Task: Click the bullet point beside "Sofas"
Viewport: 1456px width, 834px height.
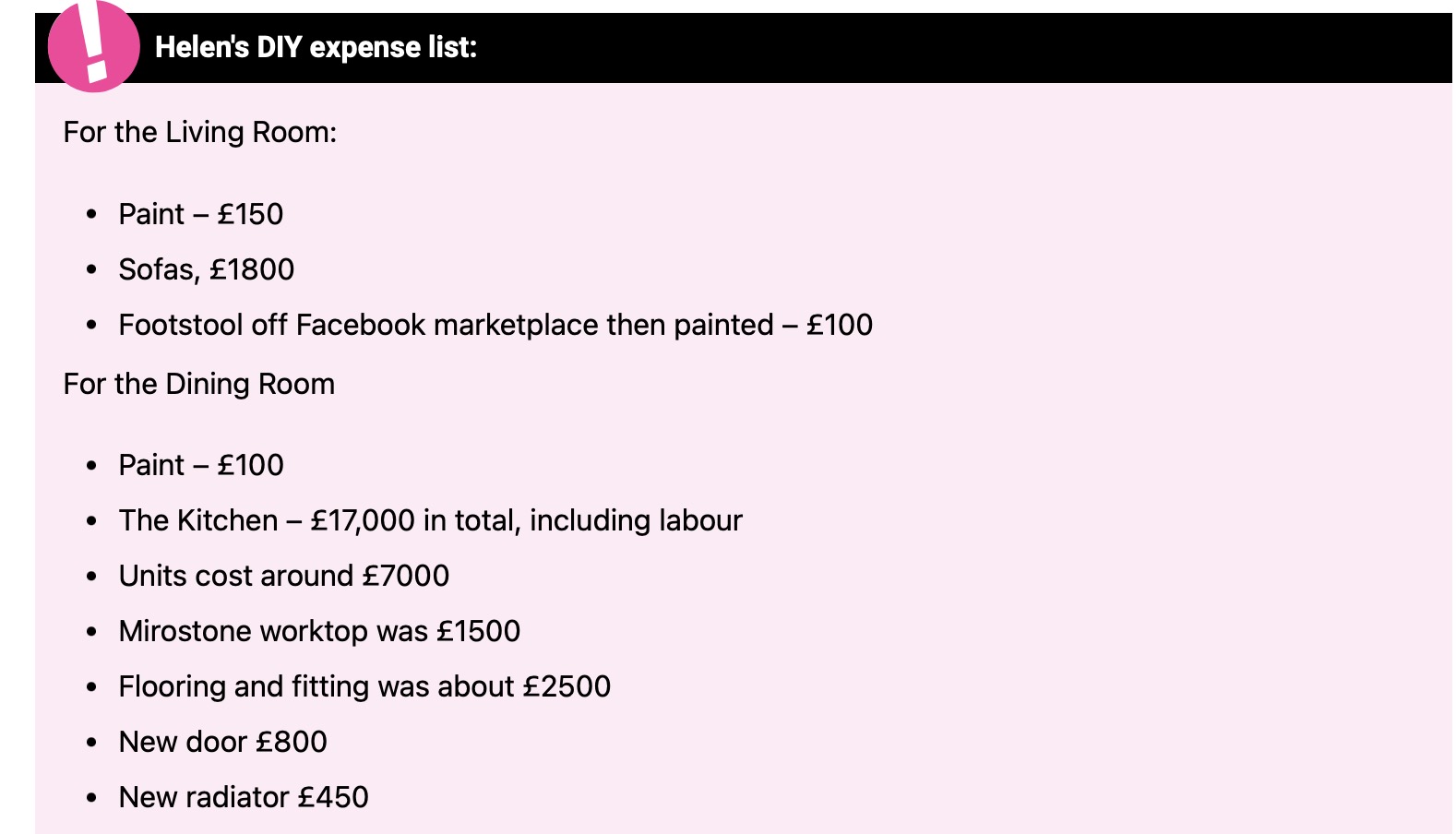Action: tap(91, 270)
